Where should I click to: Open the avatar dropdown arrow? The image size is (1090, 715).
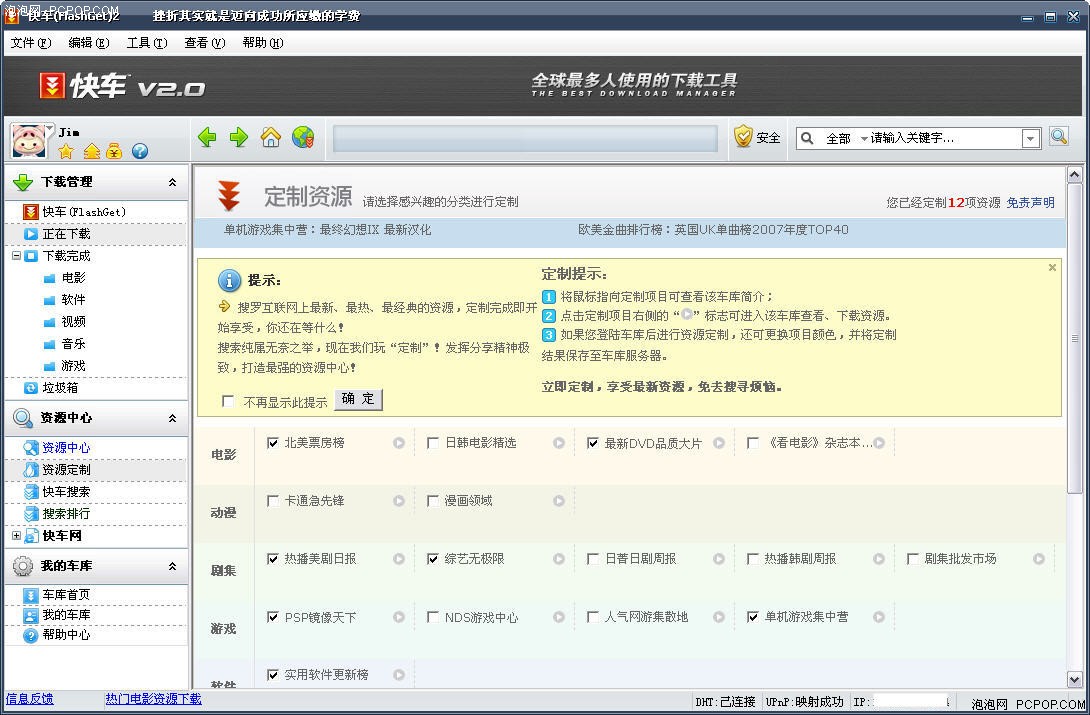coord(50,128)
